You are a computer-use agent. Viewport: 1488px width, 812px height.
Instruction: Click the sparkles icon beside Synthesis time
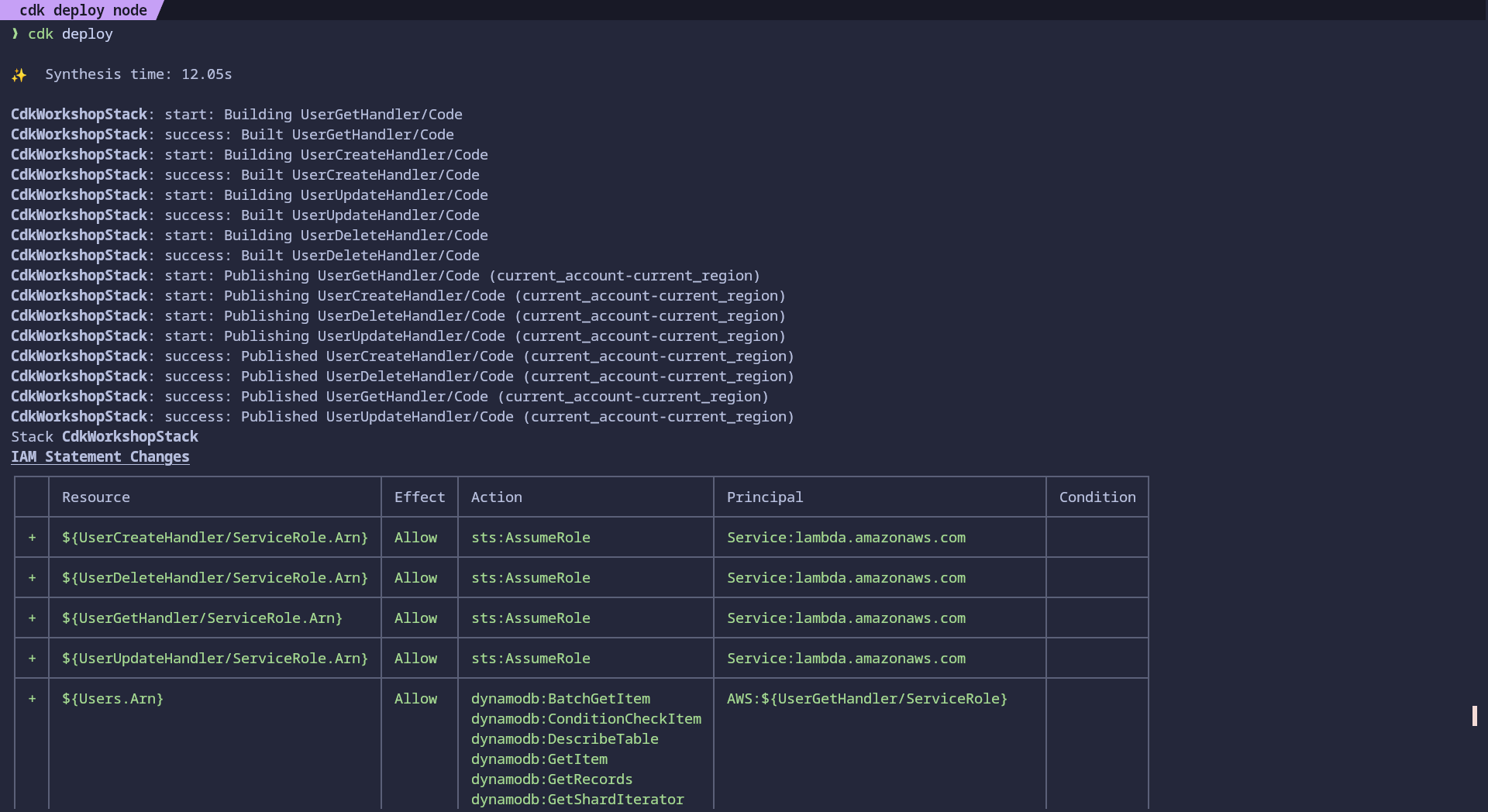[19, 75]
